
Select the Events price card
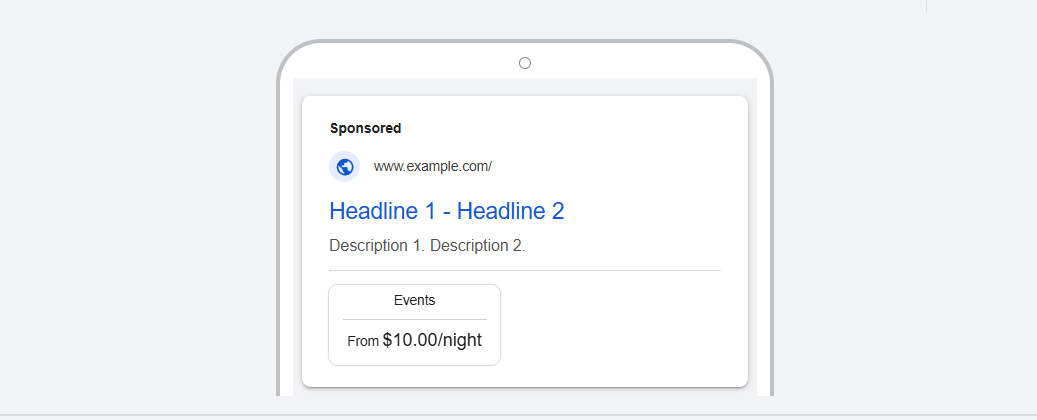[x=414, y=325]
